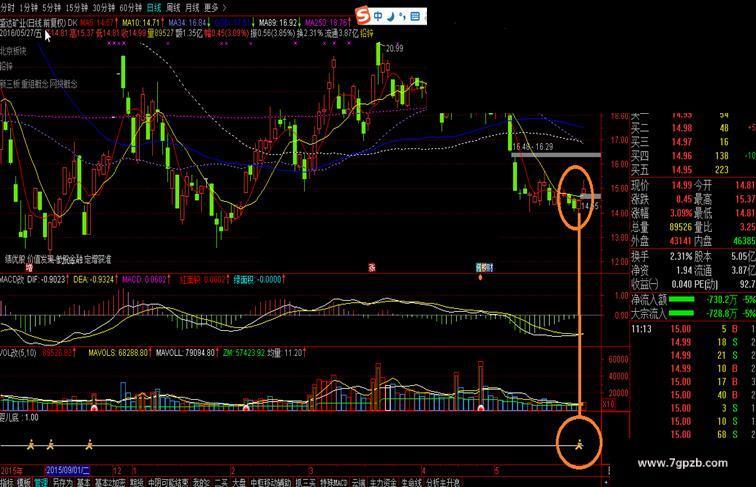Viewport: 756px width, 487px height.
Task: Click the 11:13 trade tick row
Action: coord(693,329)
